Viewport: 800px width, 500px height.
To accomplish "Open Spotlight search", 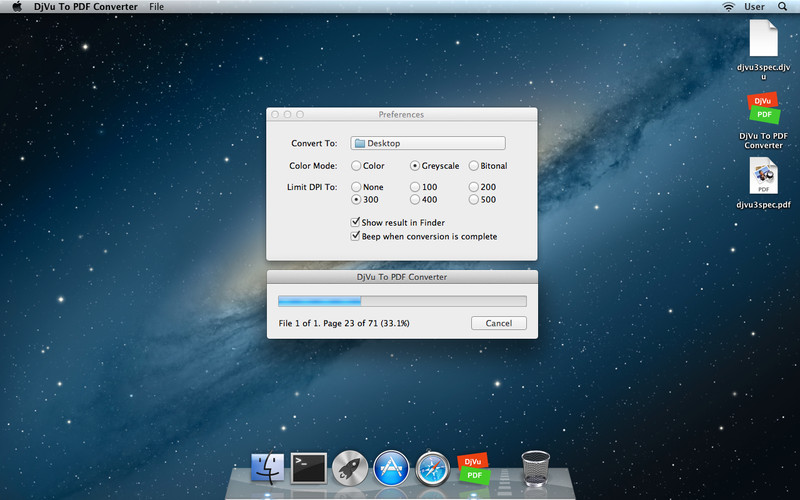I will [783, 7].
